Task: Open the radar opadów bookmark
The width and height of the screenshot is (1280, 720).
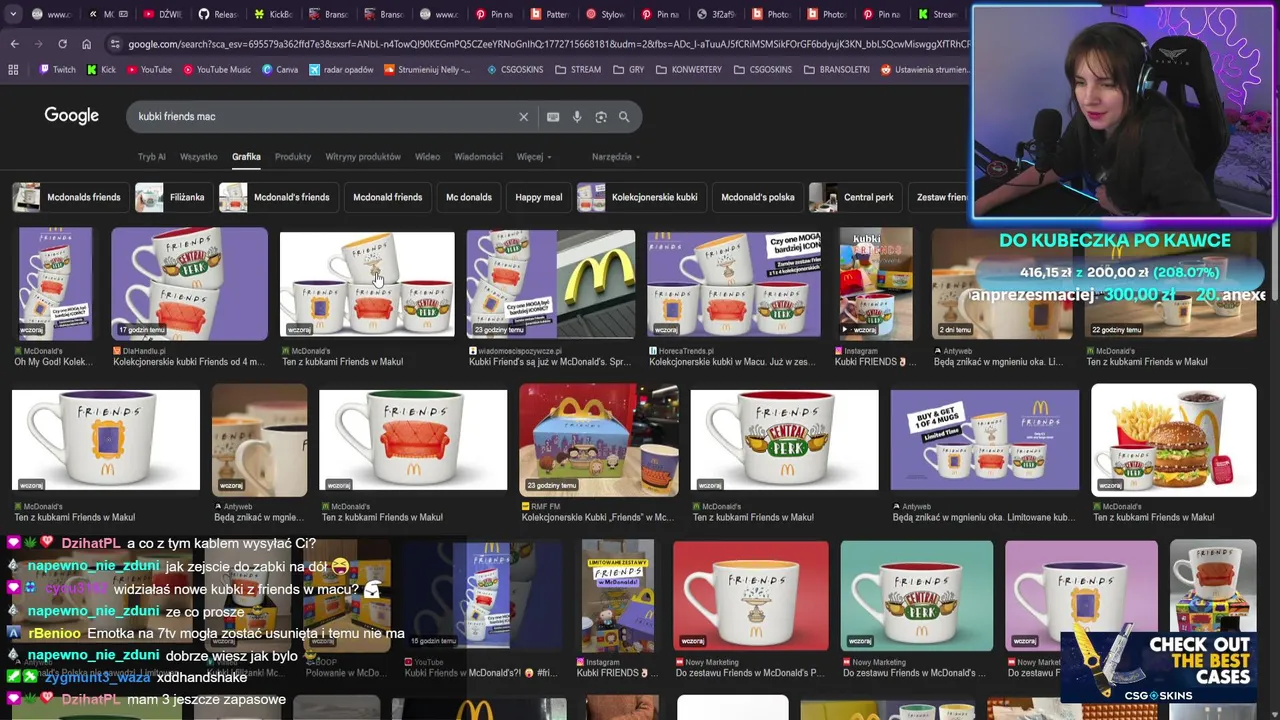Action: click(342, 70)
